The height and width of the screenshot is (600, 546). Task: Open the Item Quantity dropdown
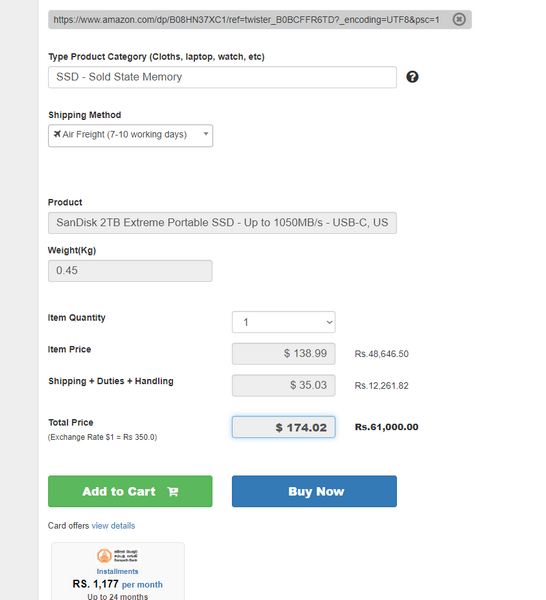[284, 322]
